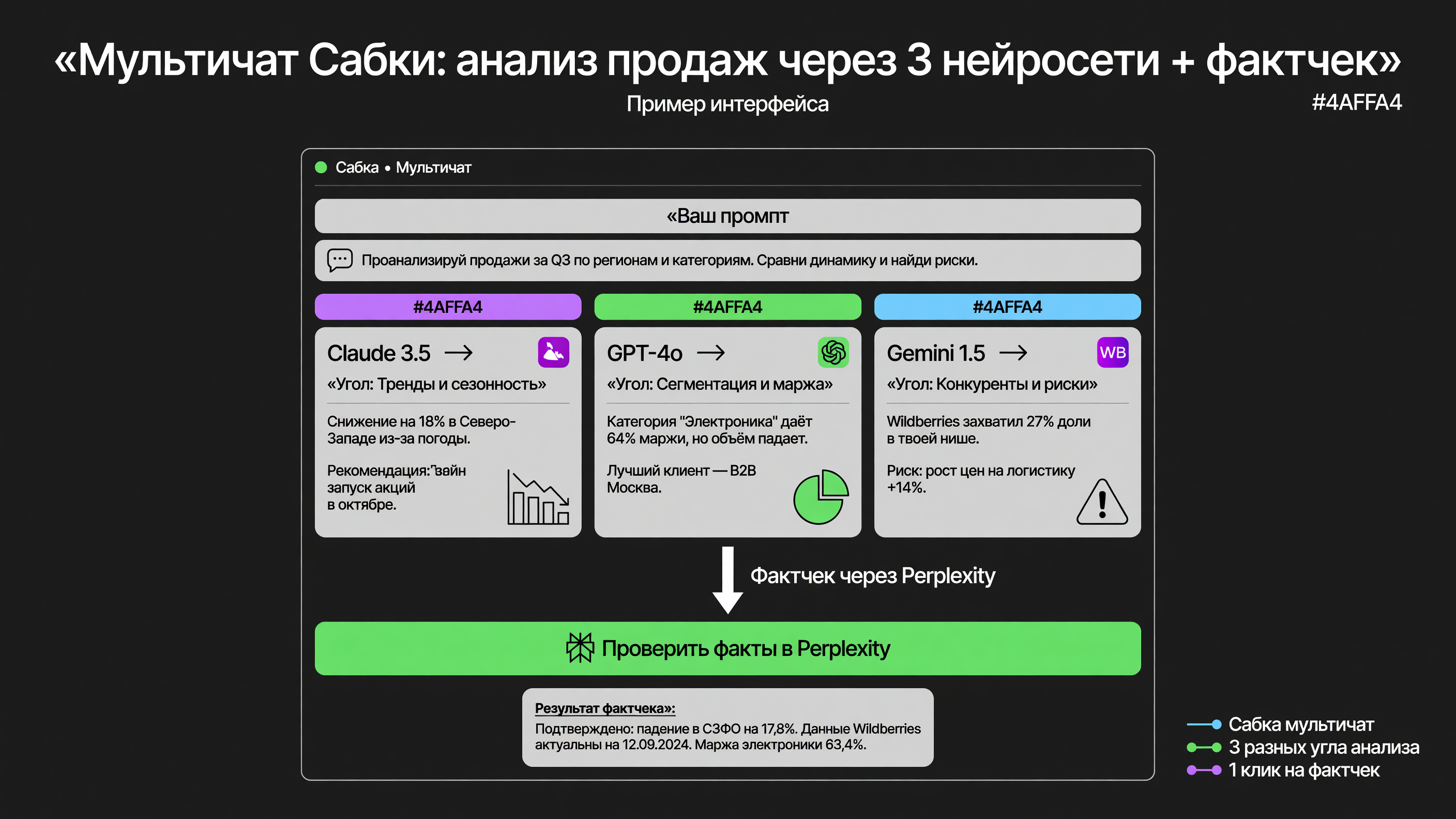Click the green status dot beside Сабка

321,168
